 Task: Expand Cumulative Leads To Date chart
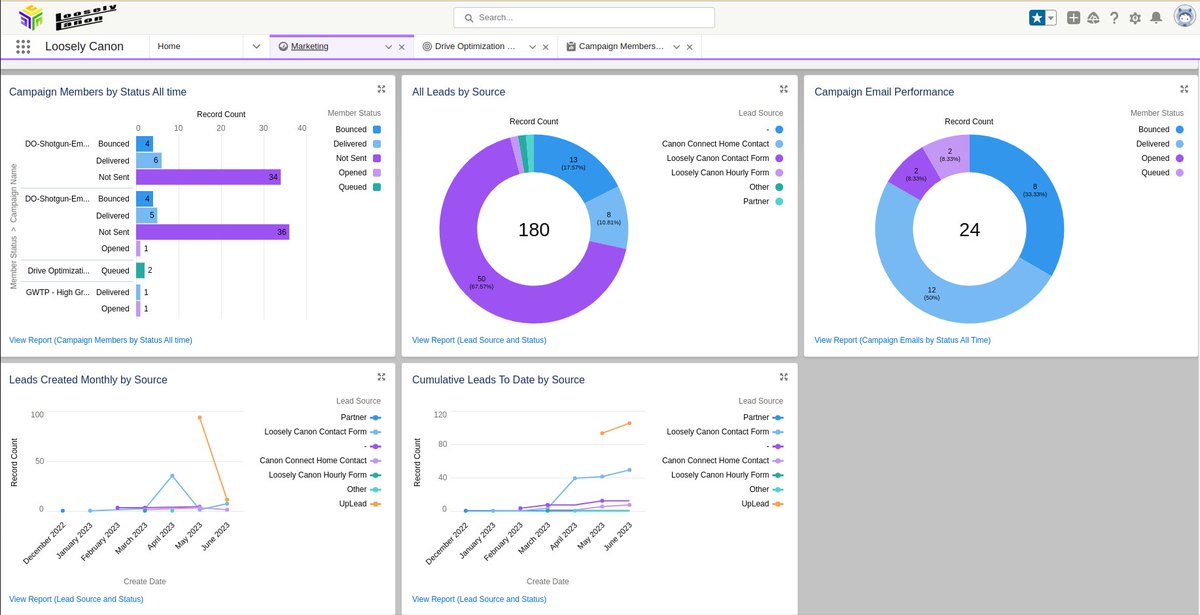(x=784, y=377)
